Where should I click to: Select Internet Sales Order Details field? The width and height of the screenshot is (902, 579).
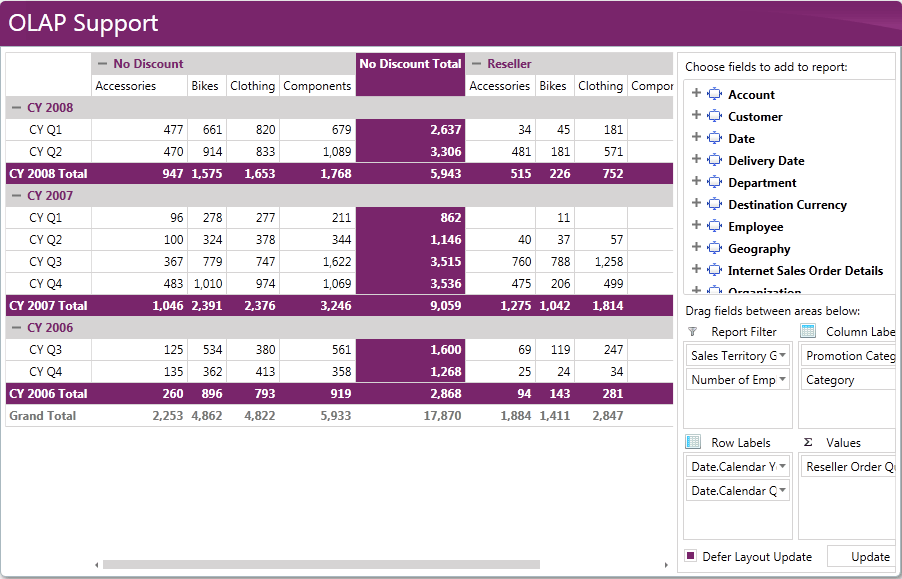click(x=805, y=270)
